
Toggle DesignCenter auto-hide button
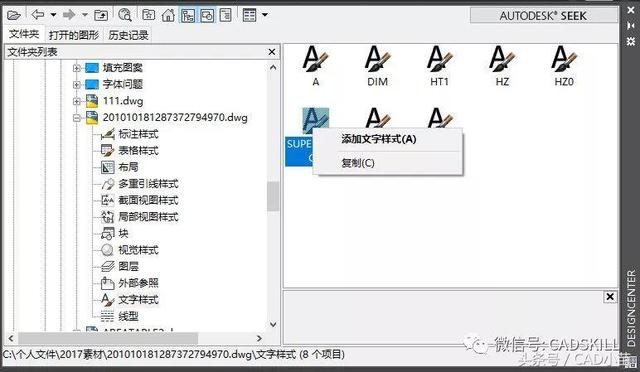631,26
